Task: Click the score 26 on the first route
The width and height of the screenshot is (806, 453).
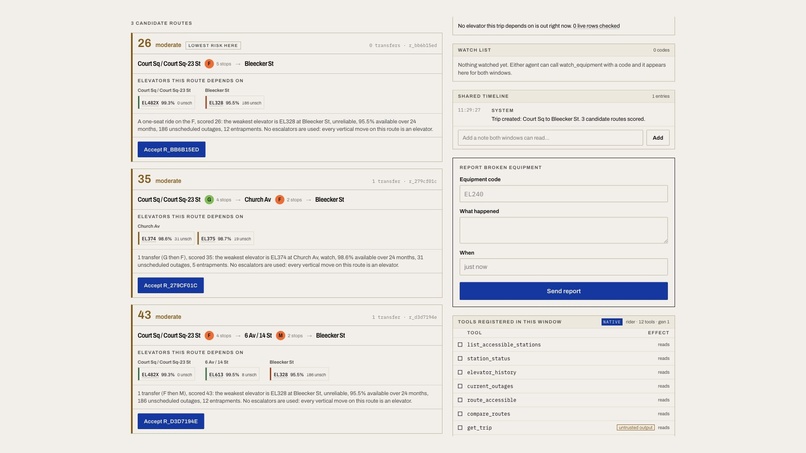Action: coord(144,43)
